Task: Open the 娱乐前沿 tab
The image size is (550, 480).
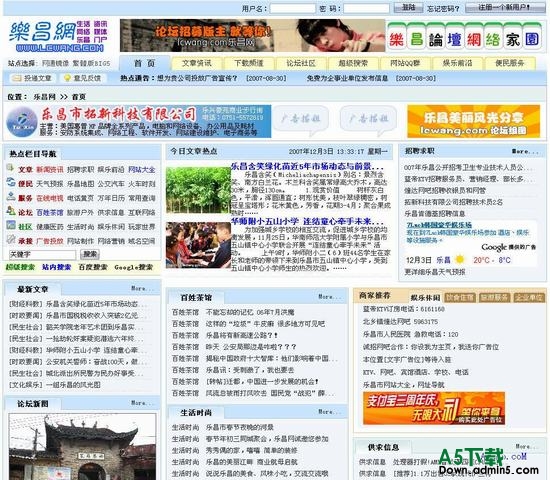Action: [x=457, y=63]
